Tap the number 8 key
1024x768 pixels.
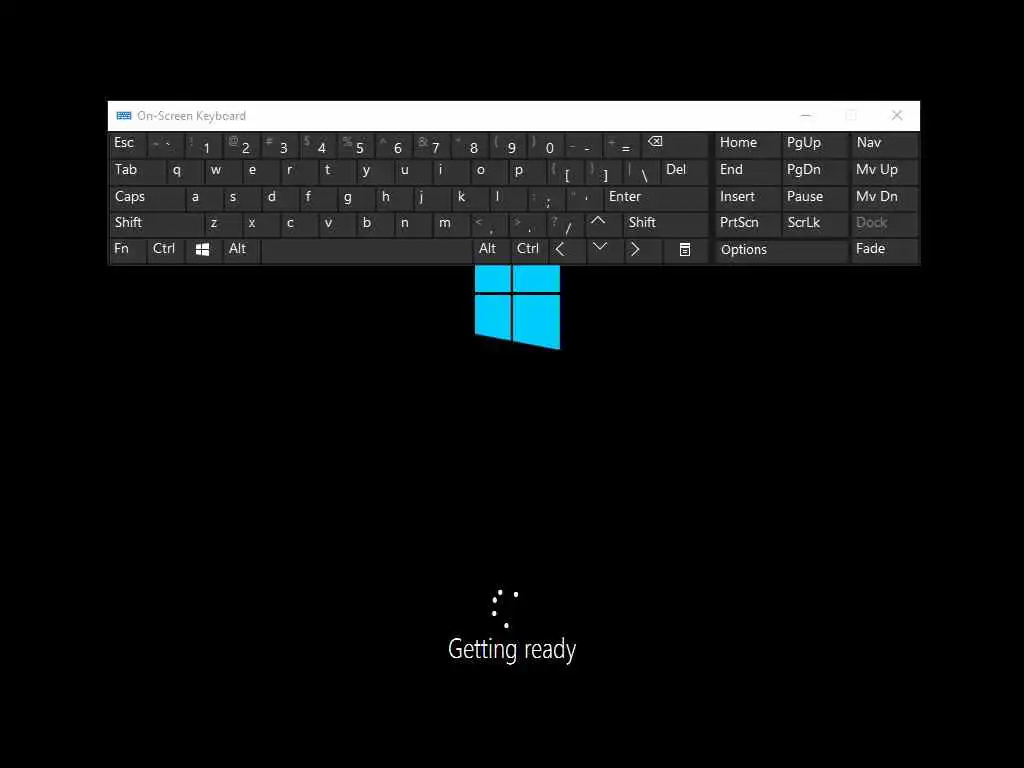point(470,145)
